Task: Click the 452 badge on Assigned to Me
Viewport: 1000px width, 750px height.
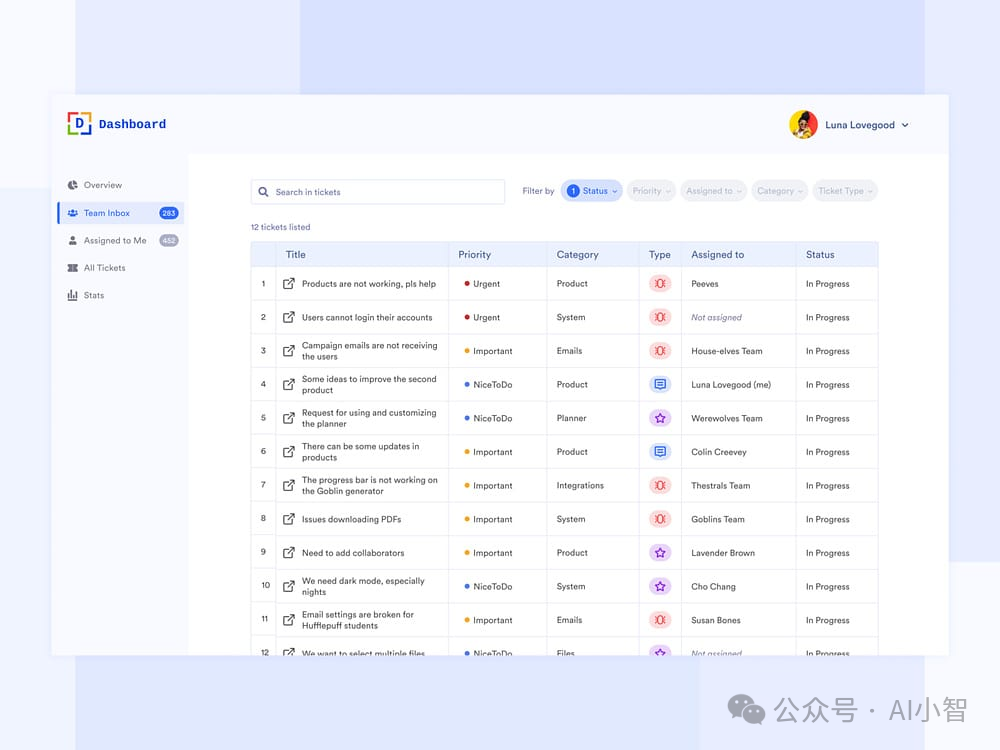Action: pyautogui.click(x=168, y=240)
